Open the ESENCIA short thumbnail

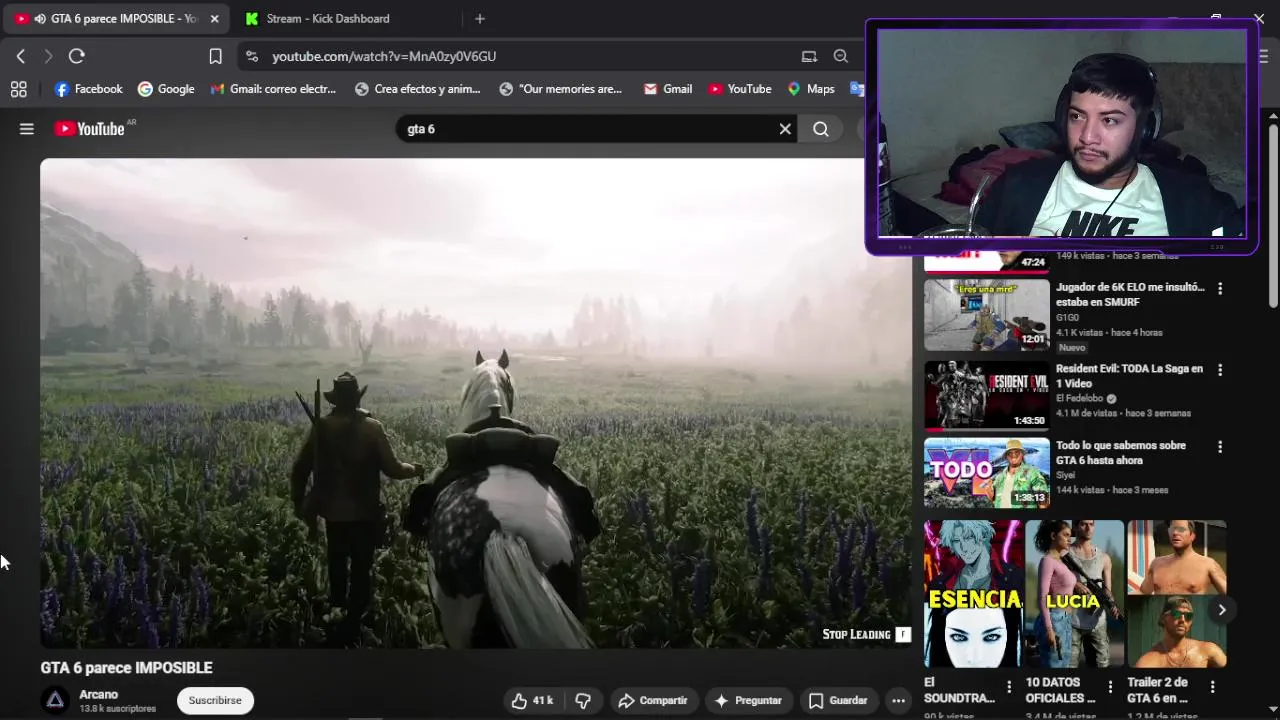coord(973,594)
